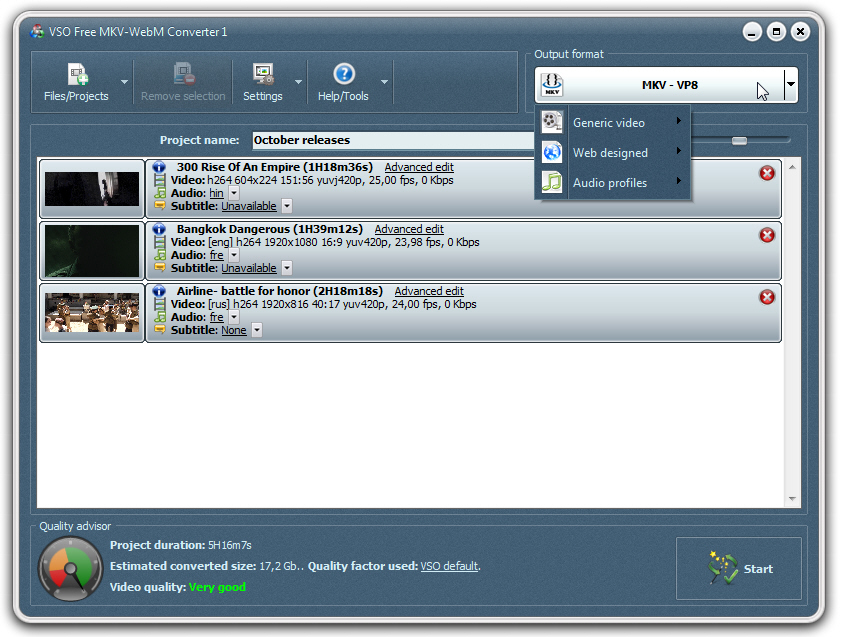Viewport: 842px width, 637px height.
Task: Click info icon for 300 Rise Of An Empire
Action: click(x=159, y=167)
